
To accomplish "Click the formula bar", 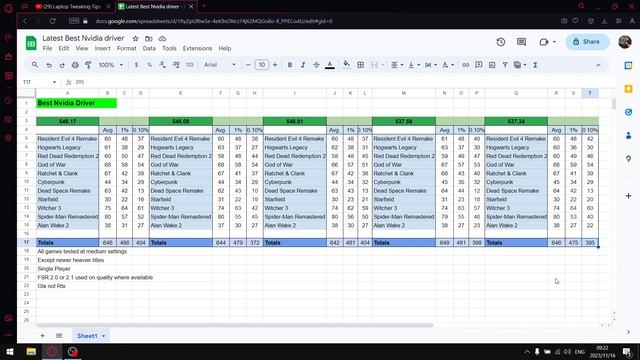I will [x=343, y=82].
